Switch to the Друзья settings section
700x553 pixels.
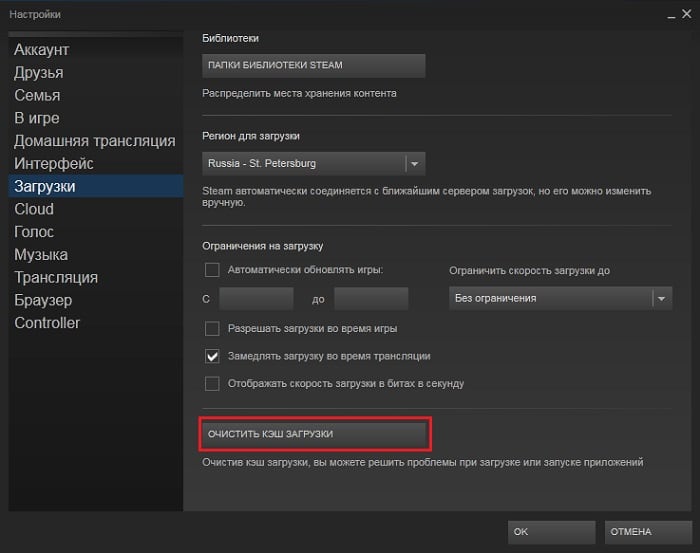[x=39, y=73]
